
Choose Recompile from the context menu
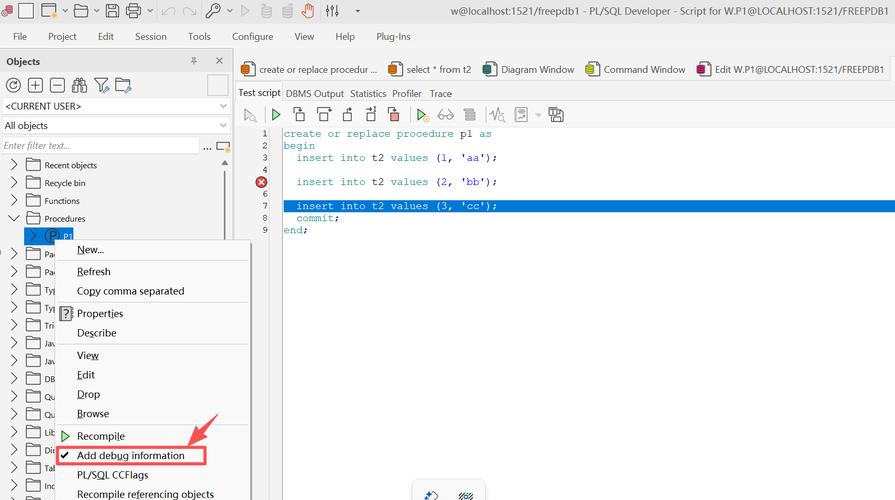100,436
